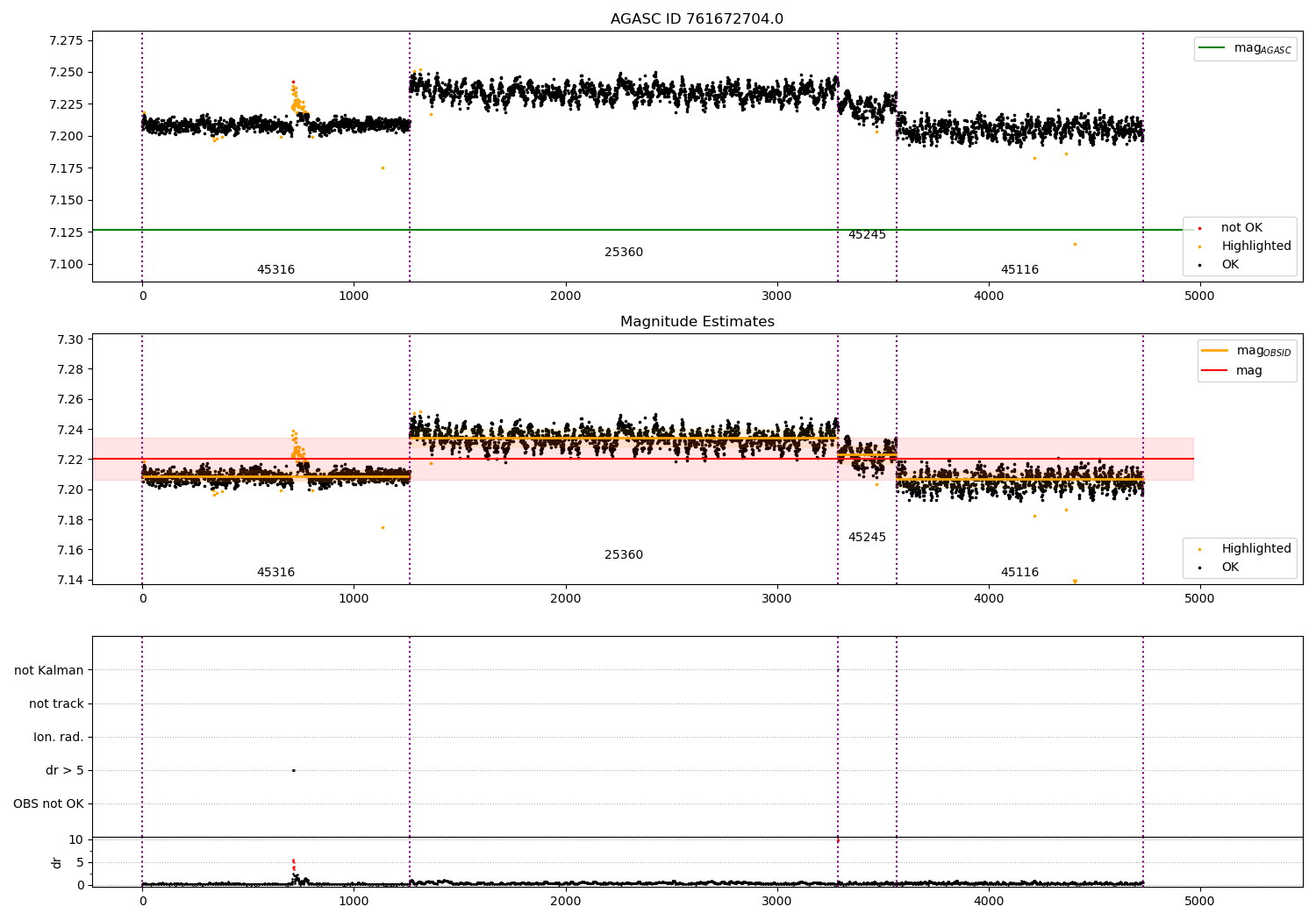Click OBSID label 45116 in Magnitude Estimates plot

(1019, 573)
